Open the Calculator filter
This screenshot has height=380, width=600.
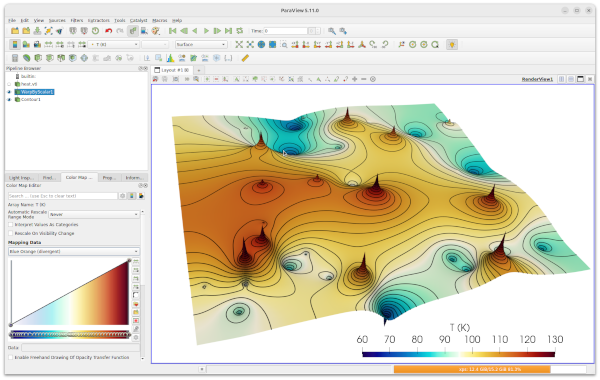pyautogui.click(x=15, y=58)
